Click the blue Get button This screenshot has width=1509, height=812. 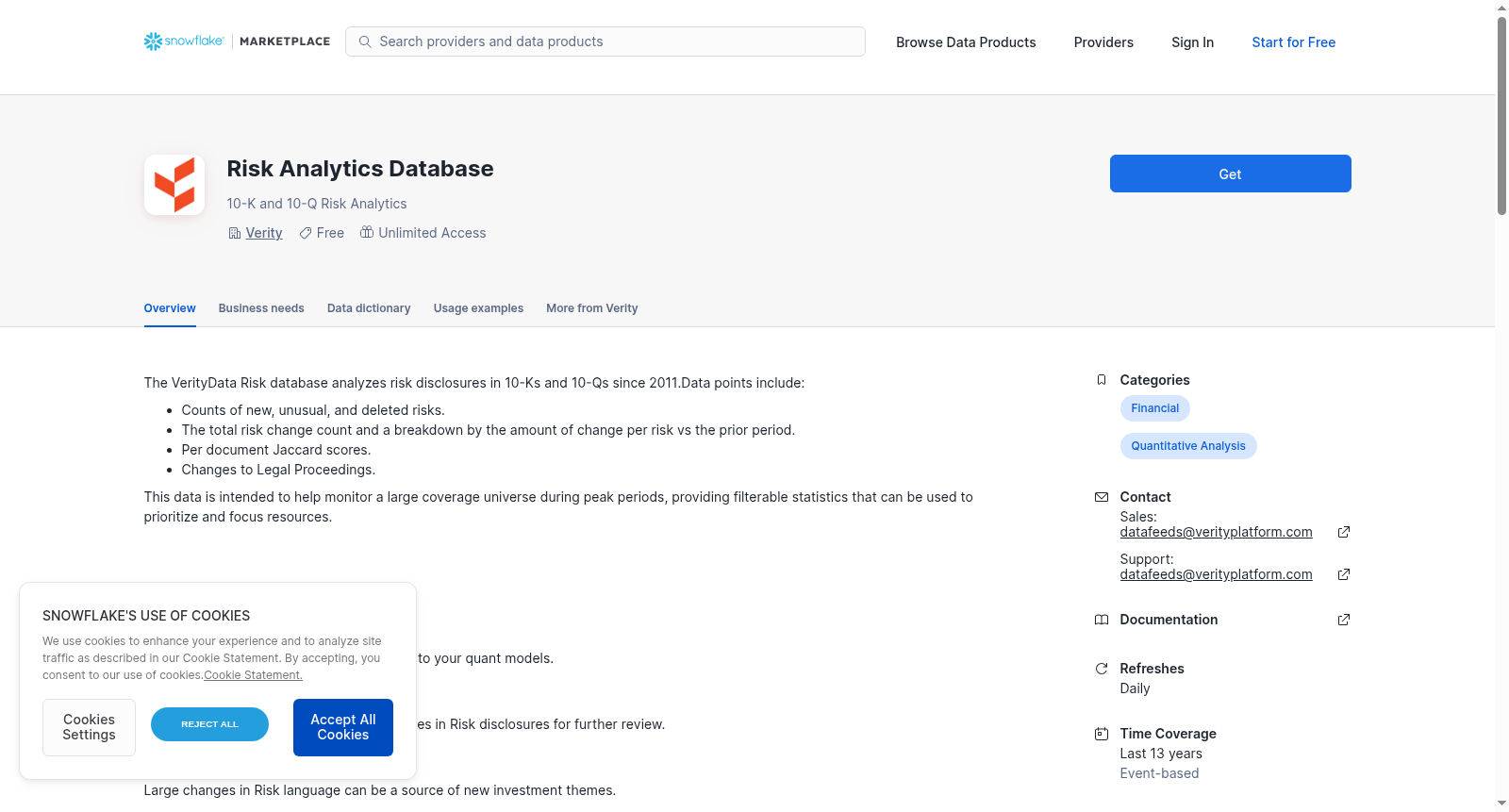coord(1231,174)
